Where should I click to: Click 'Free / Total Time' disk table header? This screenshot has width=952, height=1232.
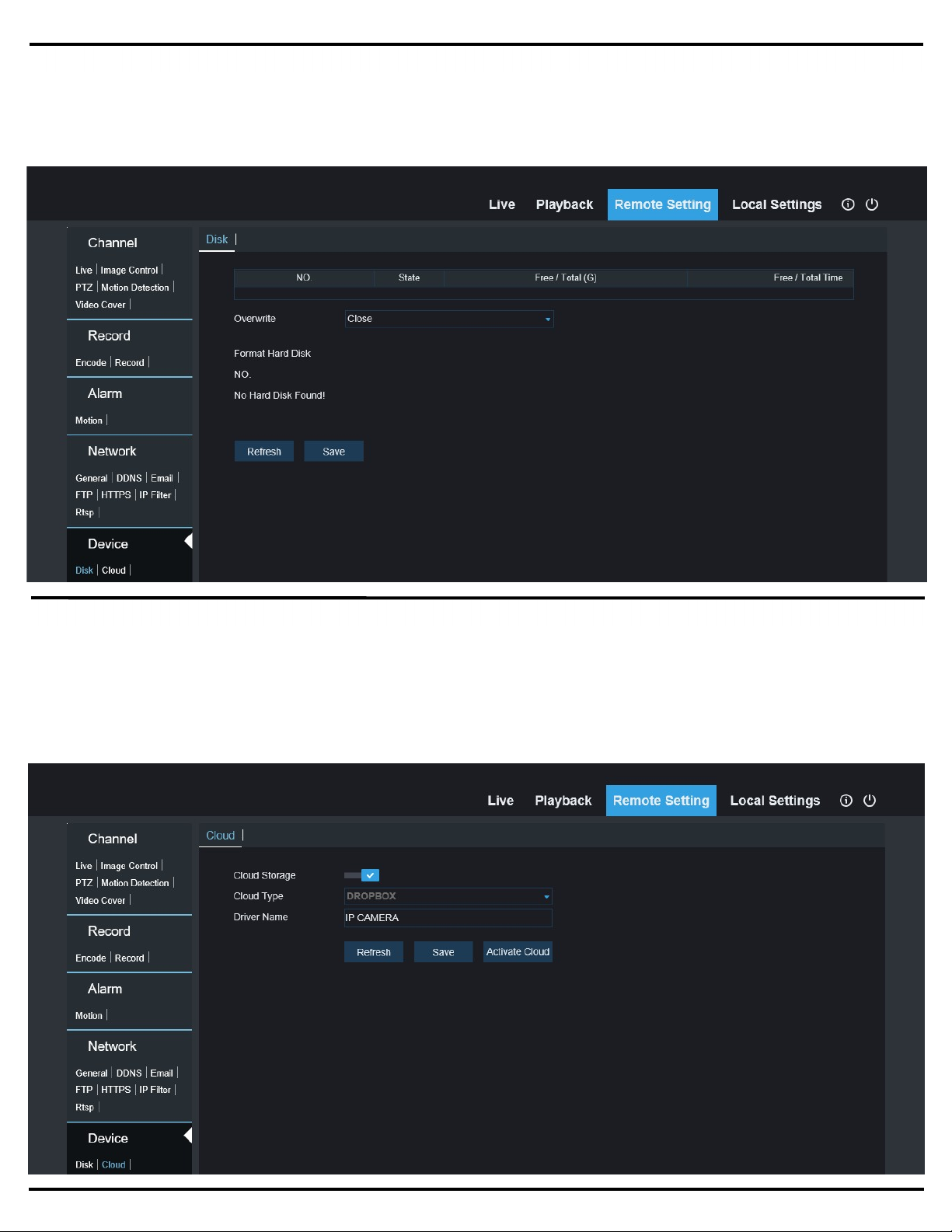coord(808,277)
